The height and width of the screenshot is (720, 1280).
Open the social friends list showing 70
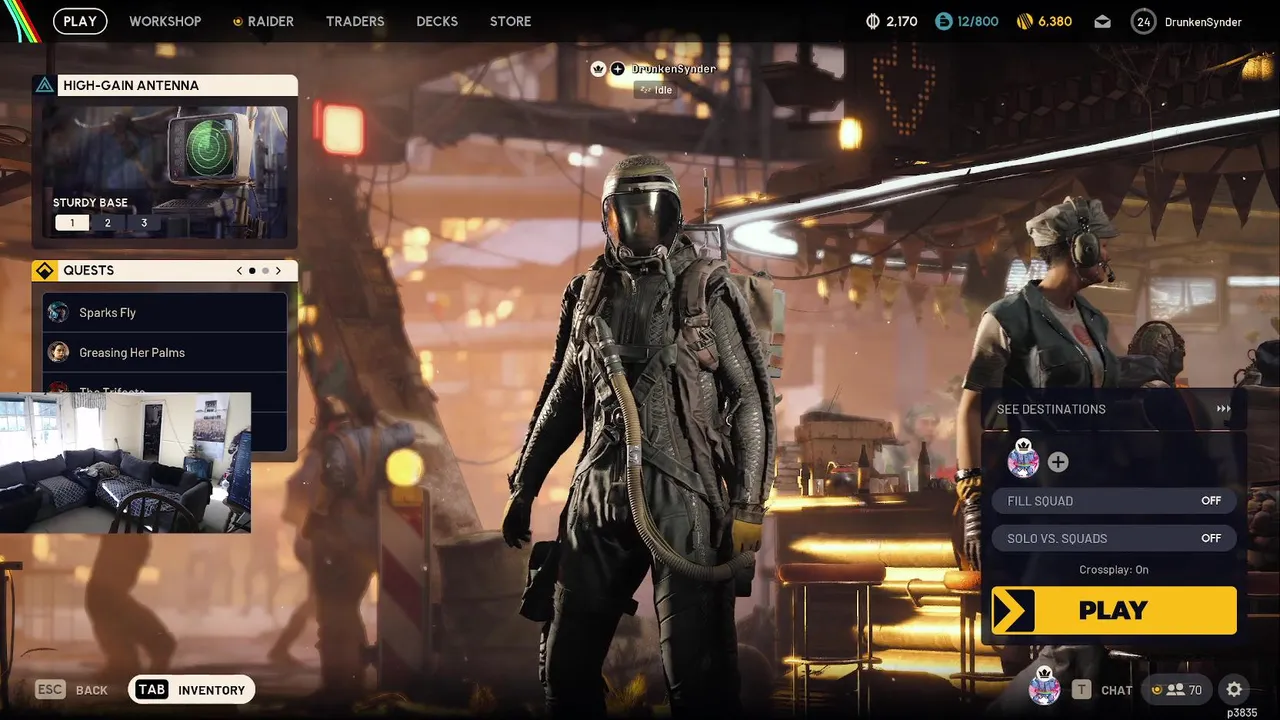coord(1177,690)
